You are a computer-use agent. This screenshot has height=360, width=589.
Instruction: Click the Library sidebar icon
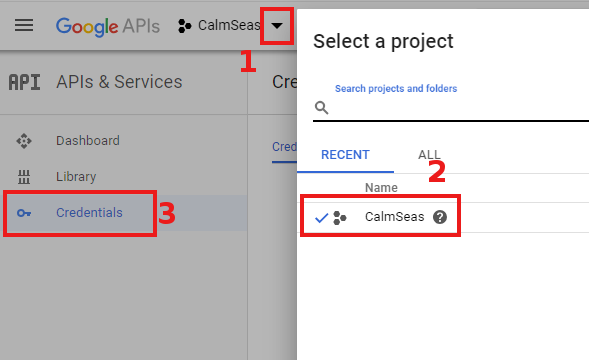click(x=24, y=177)
